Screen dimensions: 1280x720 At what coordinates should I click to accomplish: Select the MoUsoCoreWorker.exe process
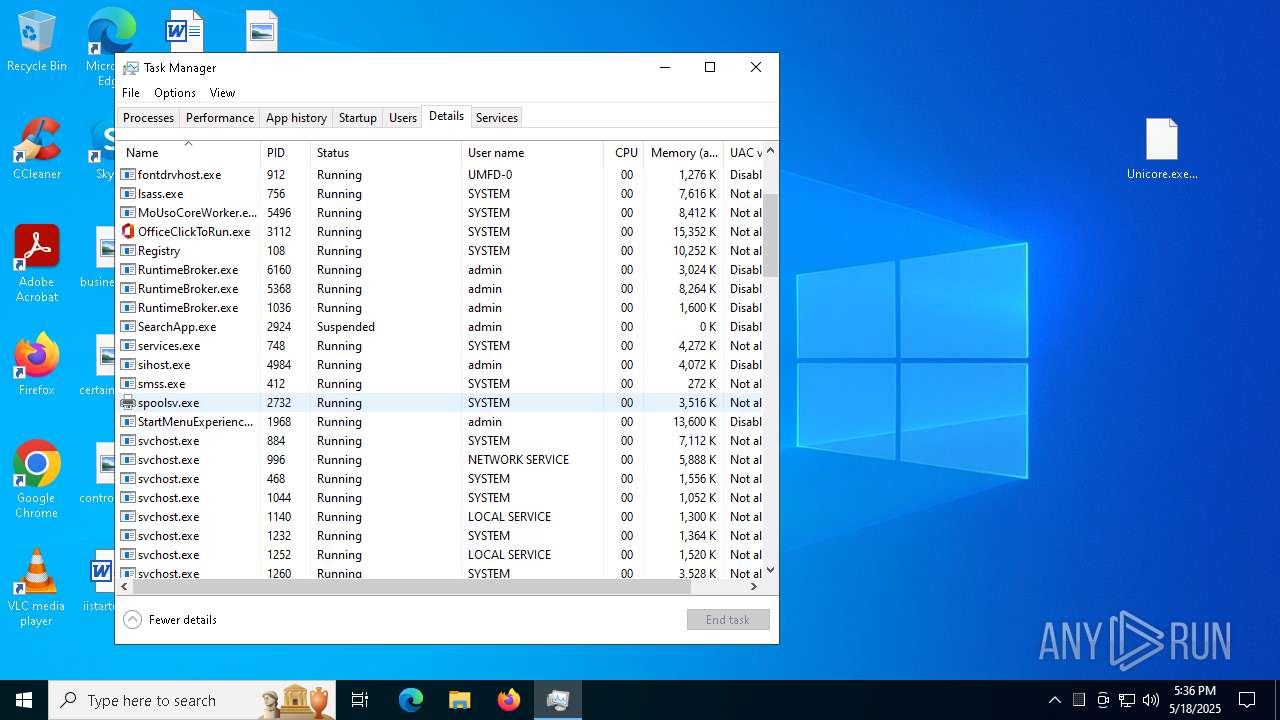click(x=440, y=213)
